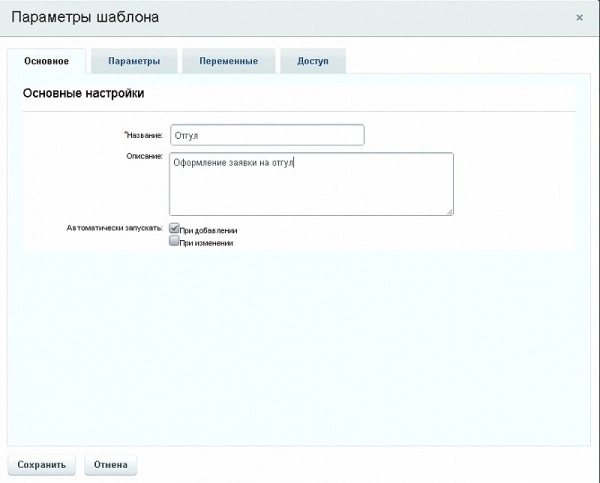Click the Параметры шаблона title text
The image size is (600, 483).
(x=84, y=18)
